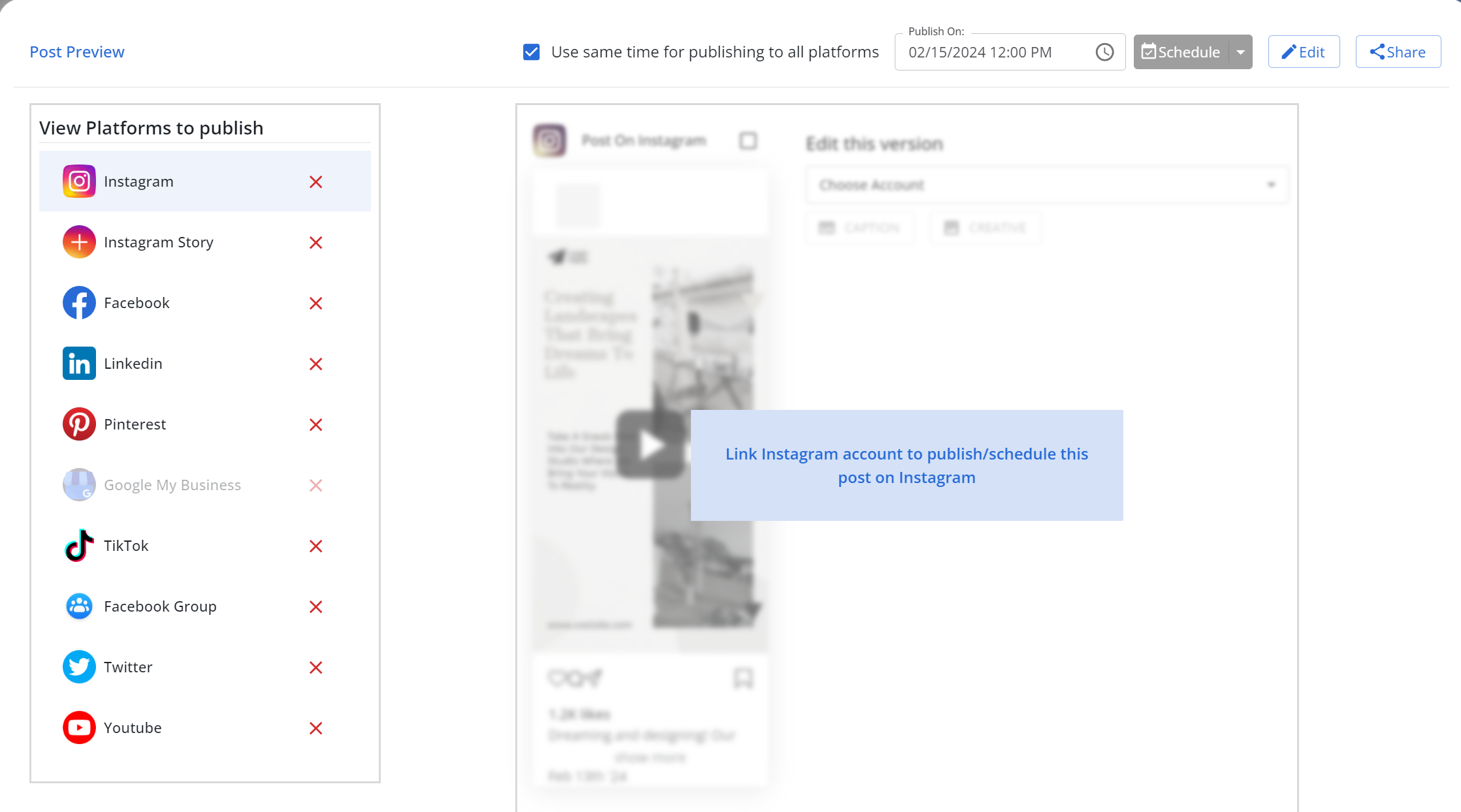Expand the Schedule dropdown arrow

[x=1241, y=52]
